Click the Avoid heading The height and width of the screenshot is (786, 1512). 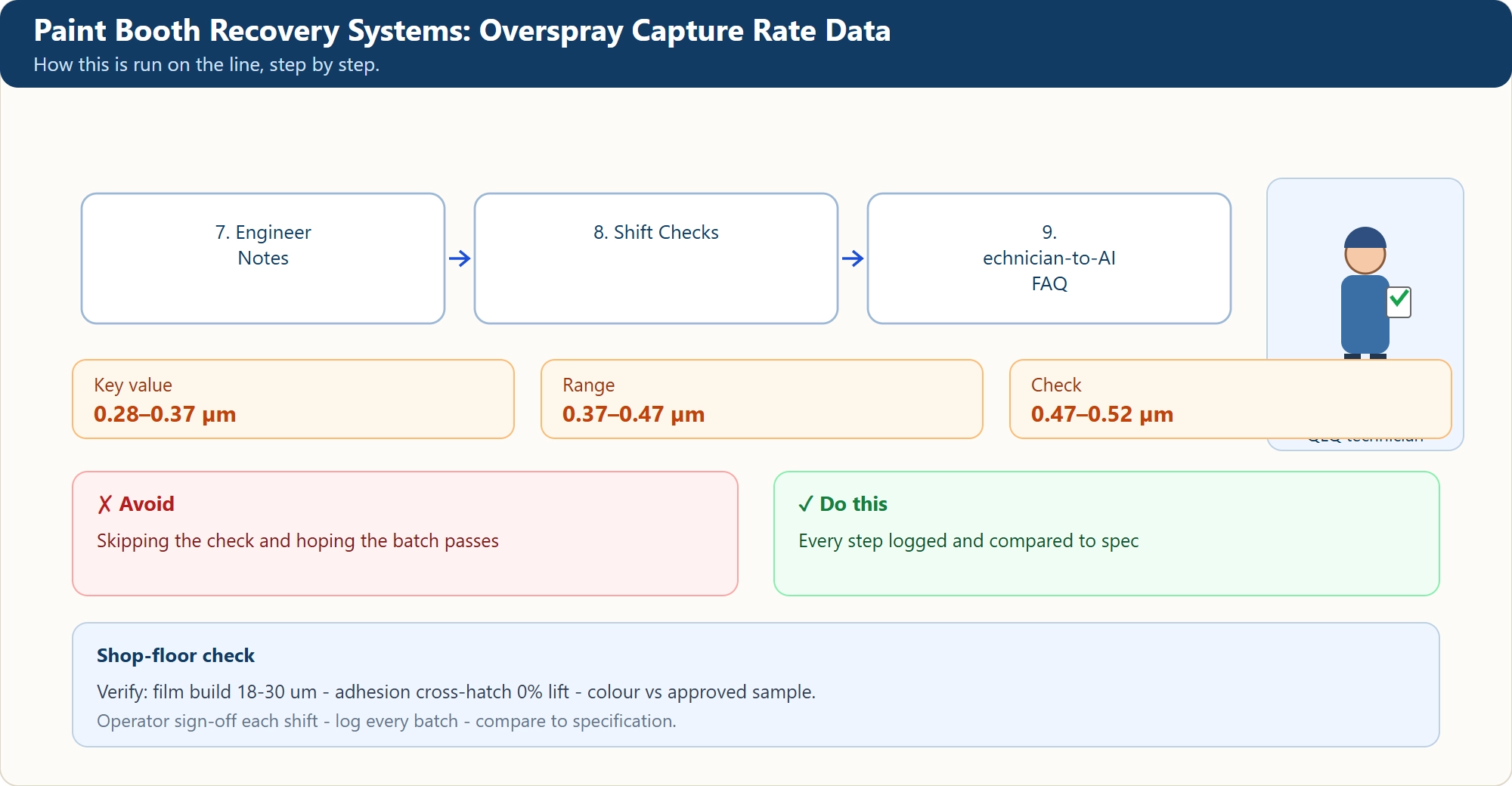point(136,504)
